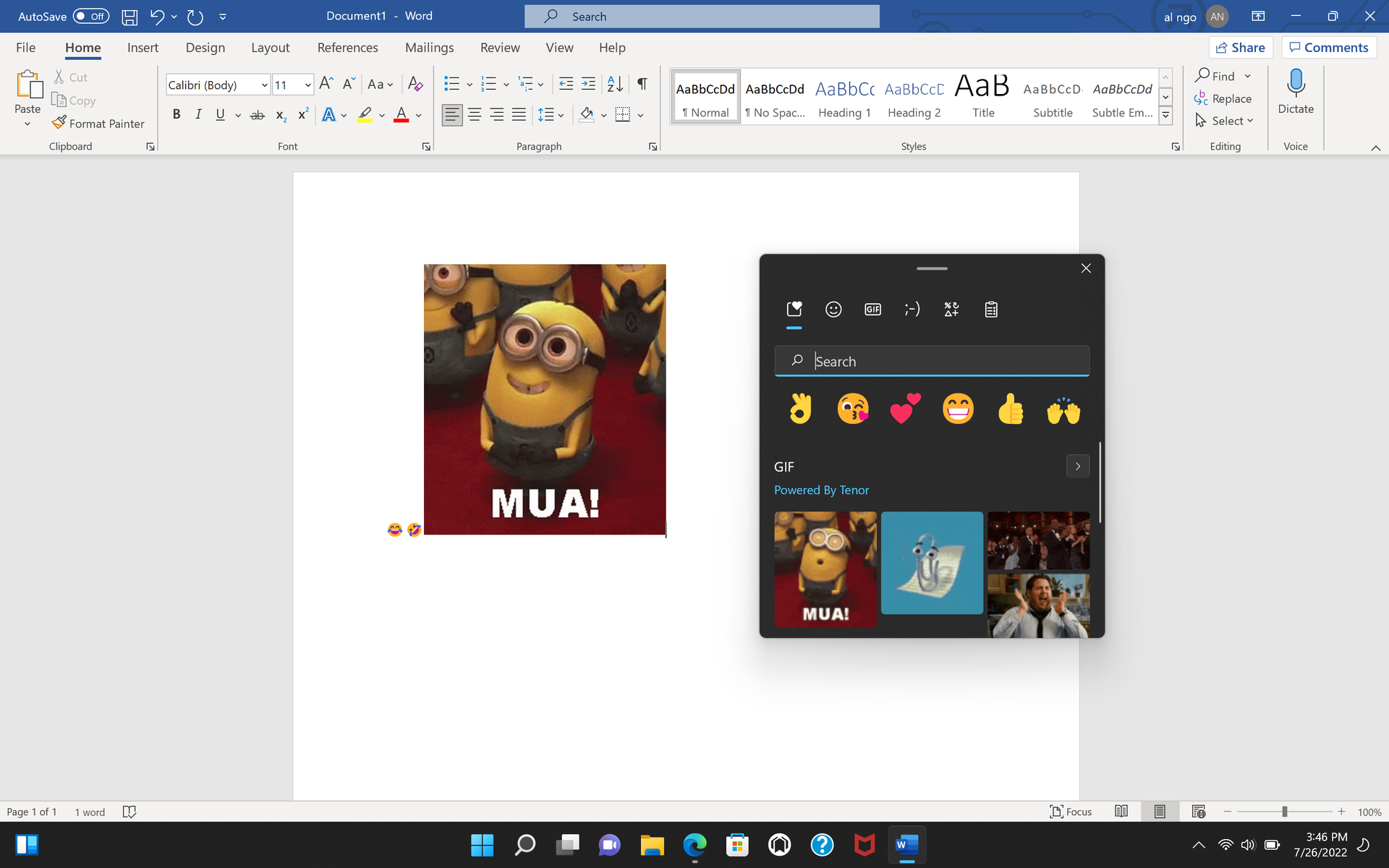Apply strikethrough formatting
Image resolution: width=1389 pixels, height=868 pixels.
tap(257, 114)
